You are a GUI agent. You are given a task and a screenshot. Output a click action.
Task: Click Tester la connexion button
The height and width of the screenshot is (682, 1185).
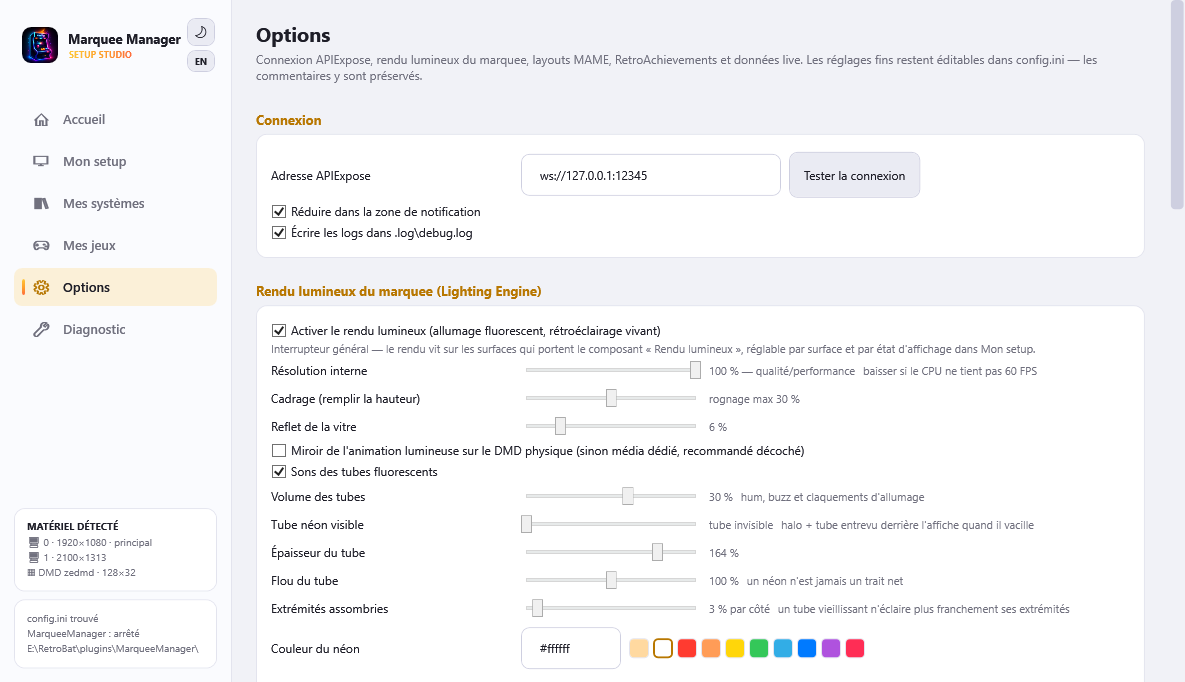tap(854, 175)
